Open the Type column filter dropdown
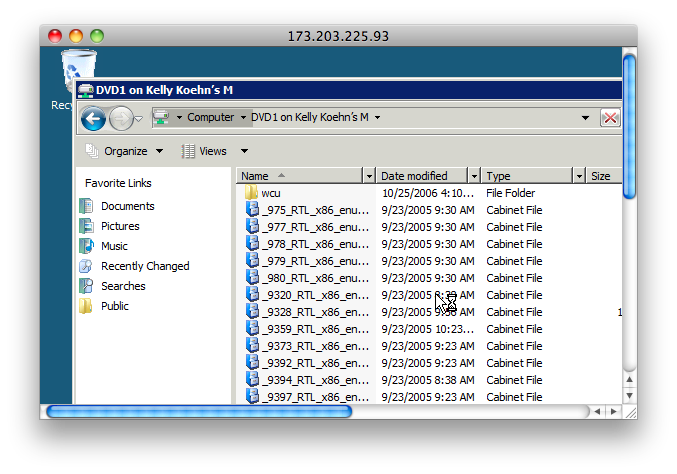The width and height of the screenshot is (677, 474). 579,176
